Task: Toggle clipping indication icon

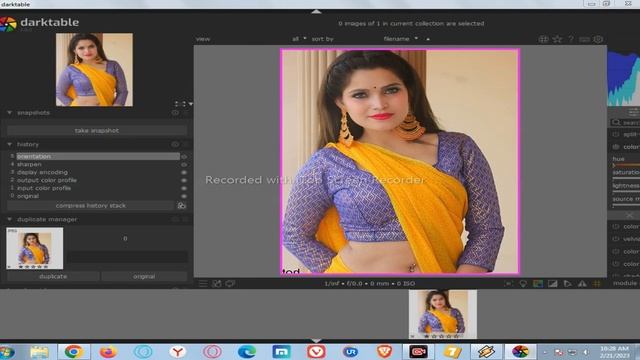Action: 553,284
